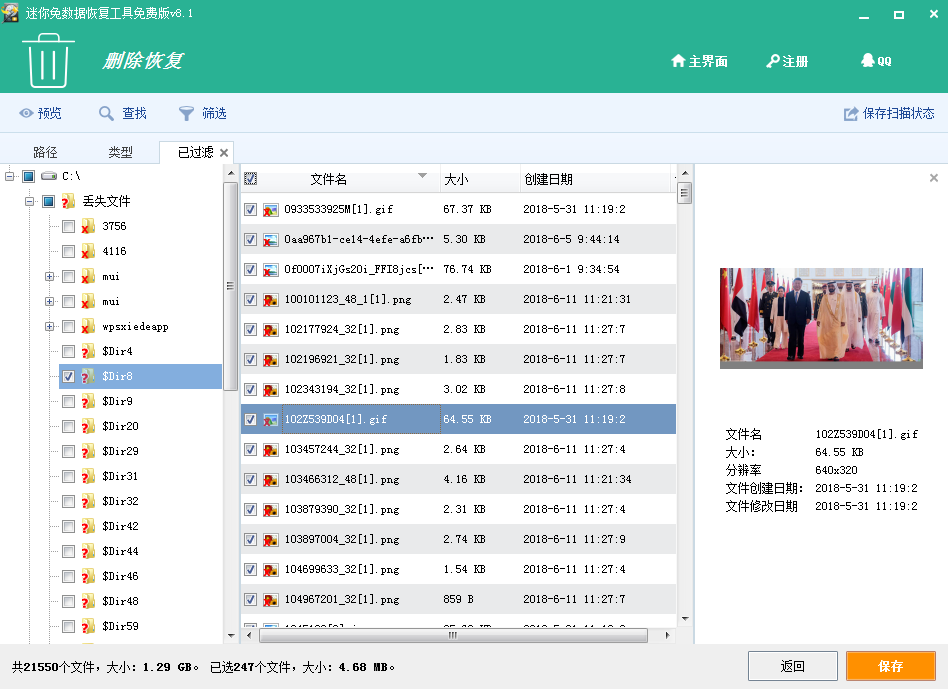Open QQ contact icon

(x=868, y=60)
